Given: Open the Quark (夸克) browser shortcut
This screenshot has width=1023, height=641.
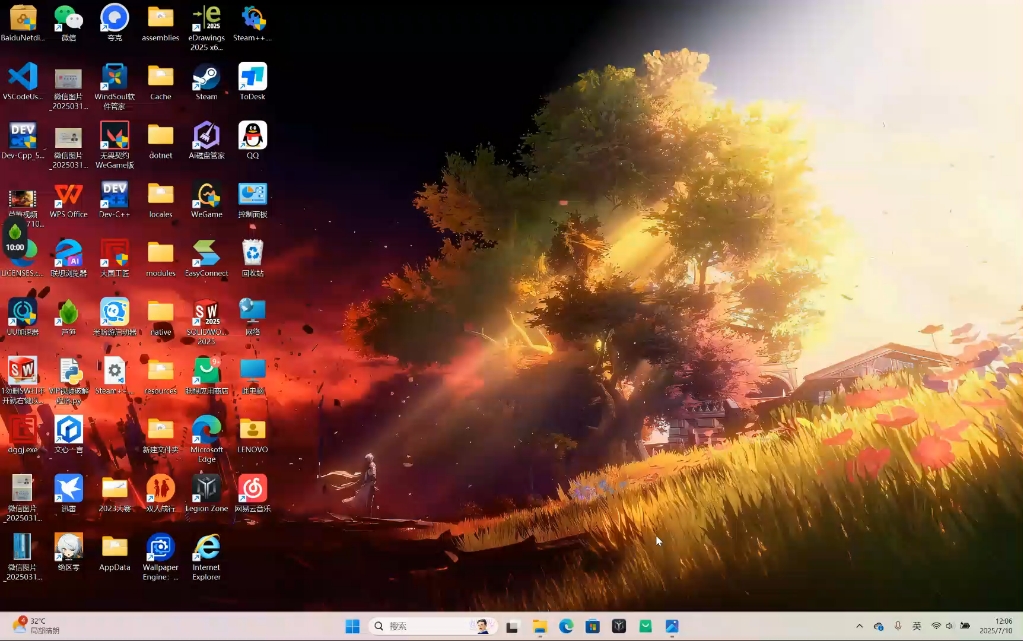Looking at the screenshot, I should [x=115, y=18].
